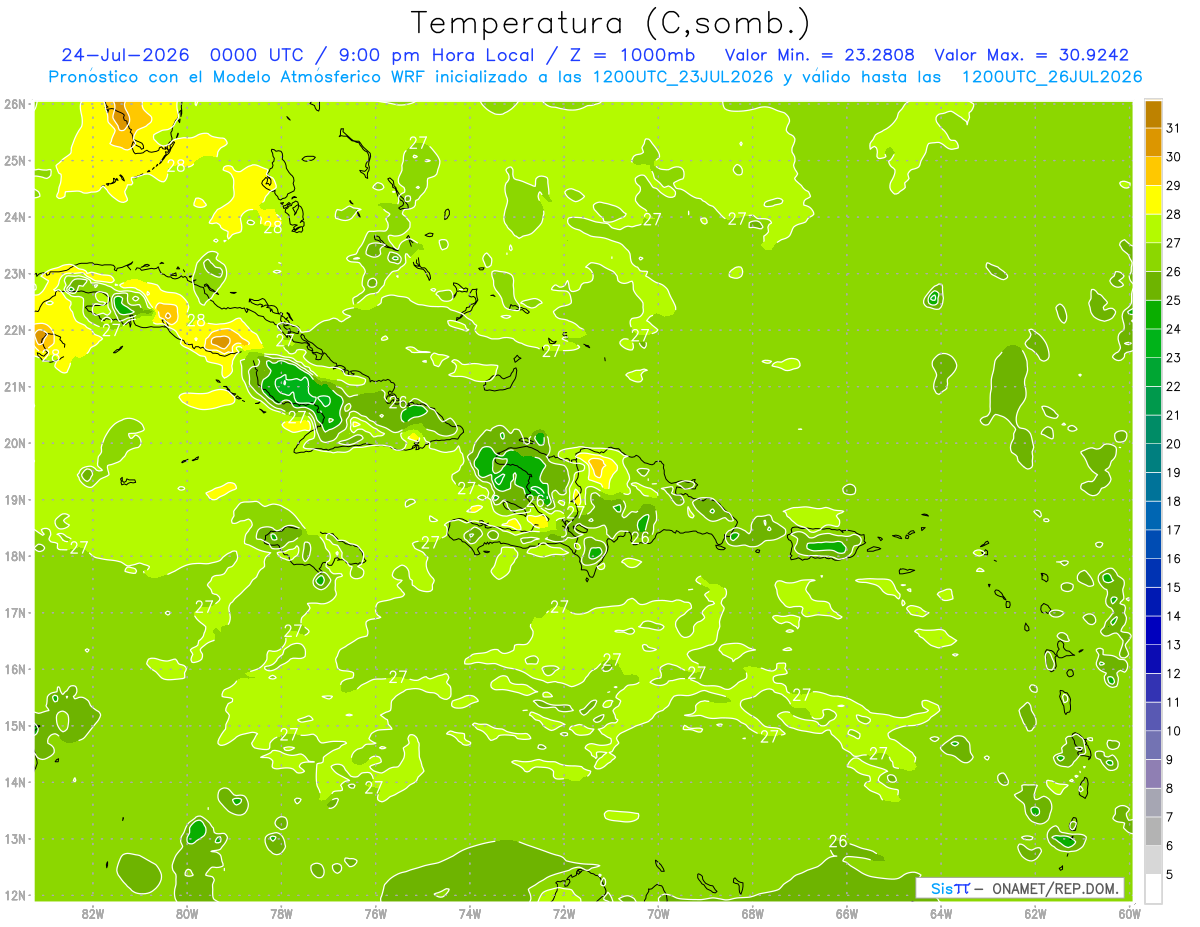Click the latitude axis label 12N
This screenshot has width=1200, height=927.
tap(14, 895)
